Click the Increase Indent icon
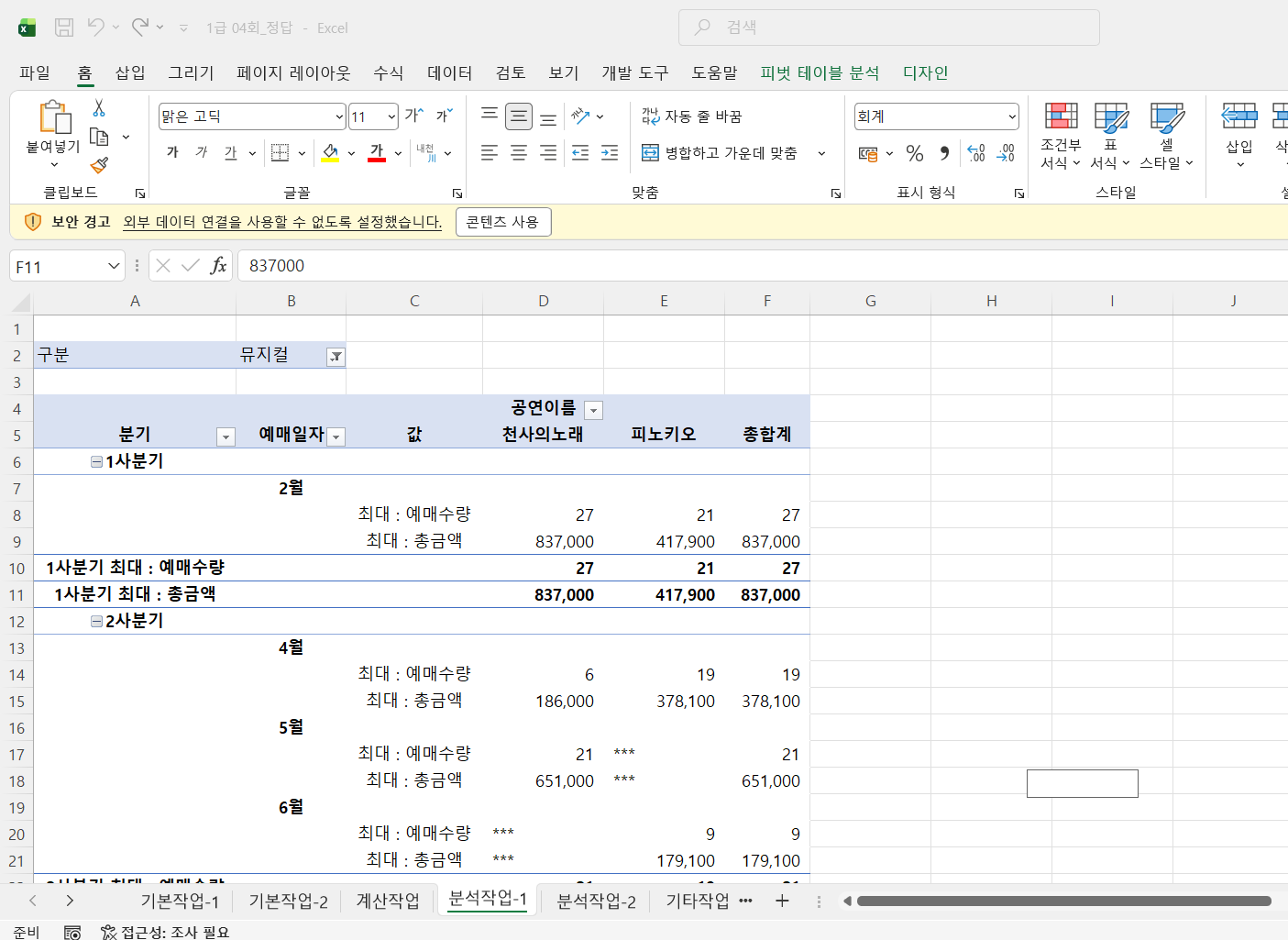 click(x=610, y=153)
